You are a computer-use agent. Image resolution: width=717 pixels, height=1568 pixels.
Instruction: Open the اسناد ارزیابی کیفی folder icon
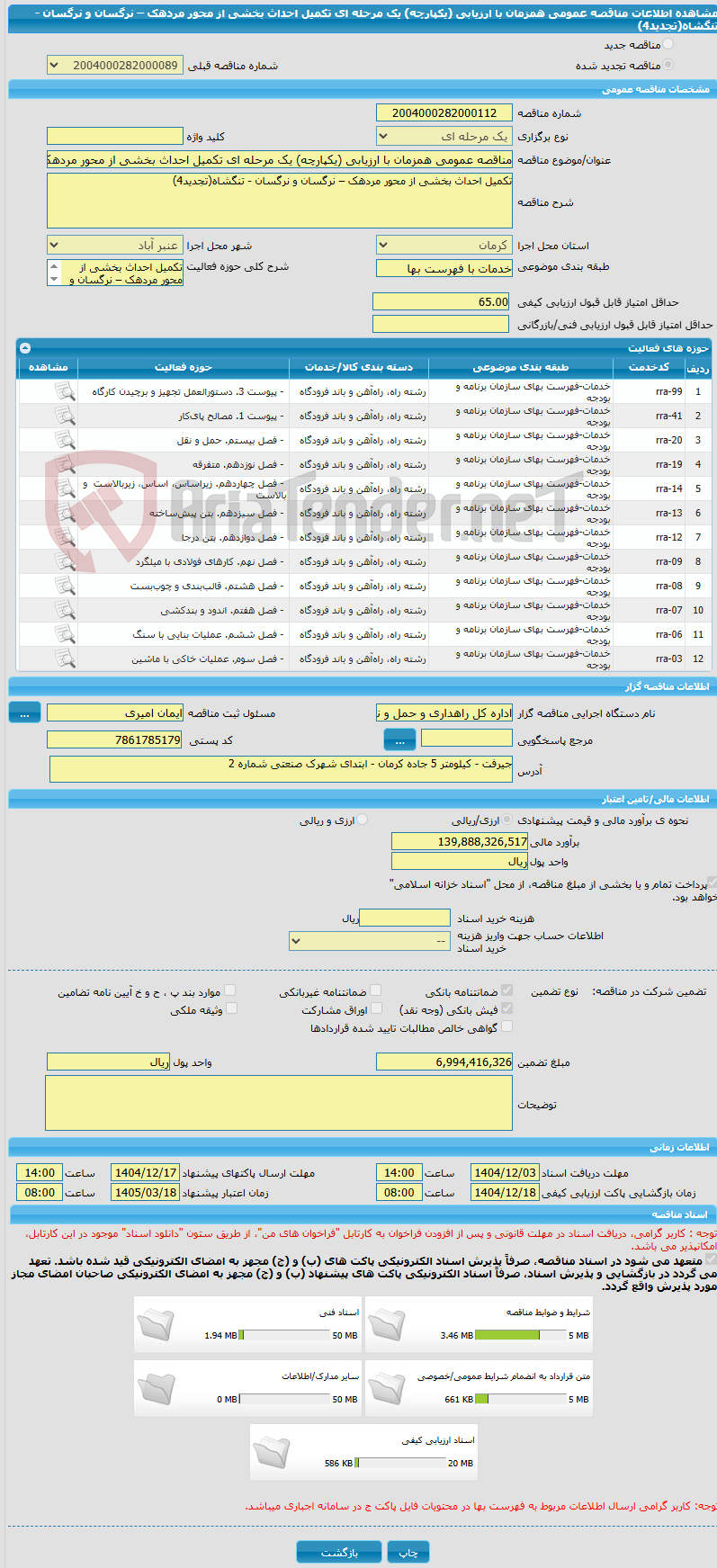pyautogui.click(x=272, y=1452)
